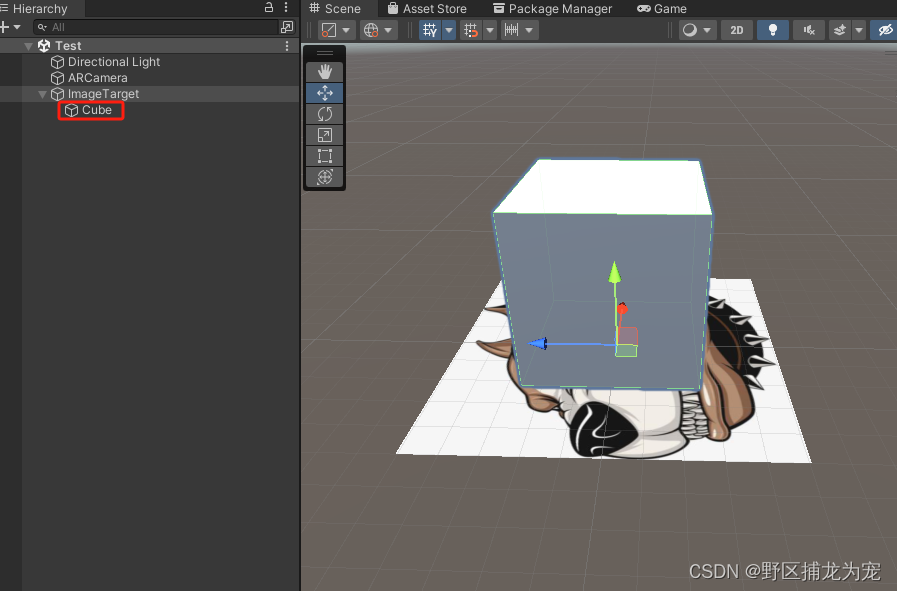Toggle 2D view mode
This screenshot has width=897, height=591.
click(737, 30)
